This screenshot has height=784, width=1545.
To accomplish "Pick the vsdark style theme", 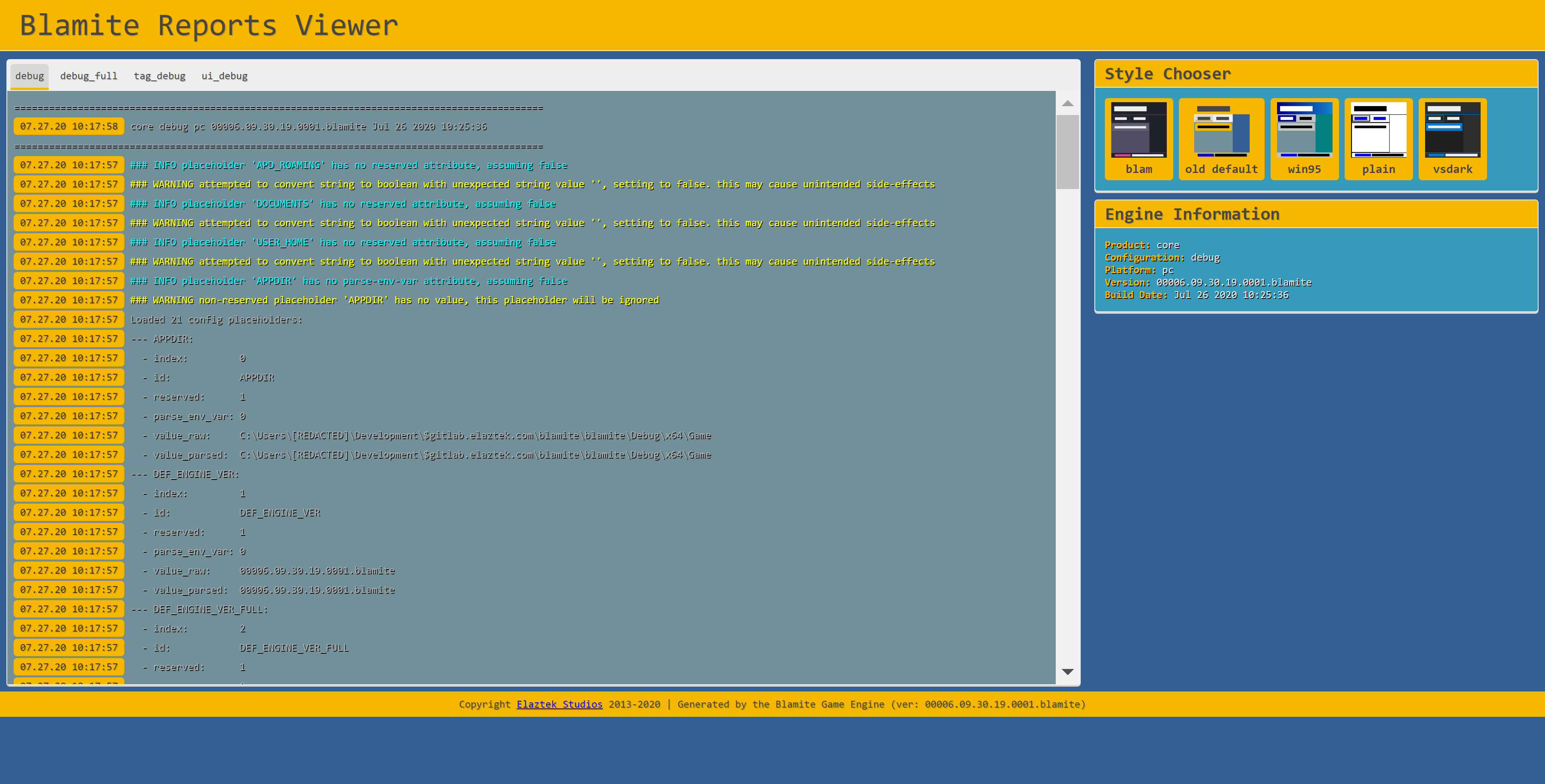I will tap(1452, 138).
